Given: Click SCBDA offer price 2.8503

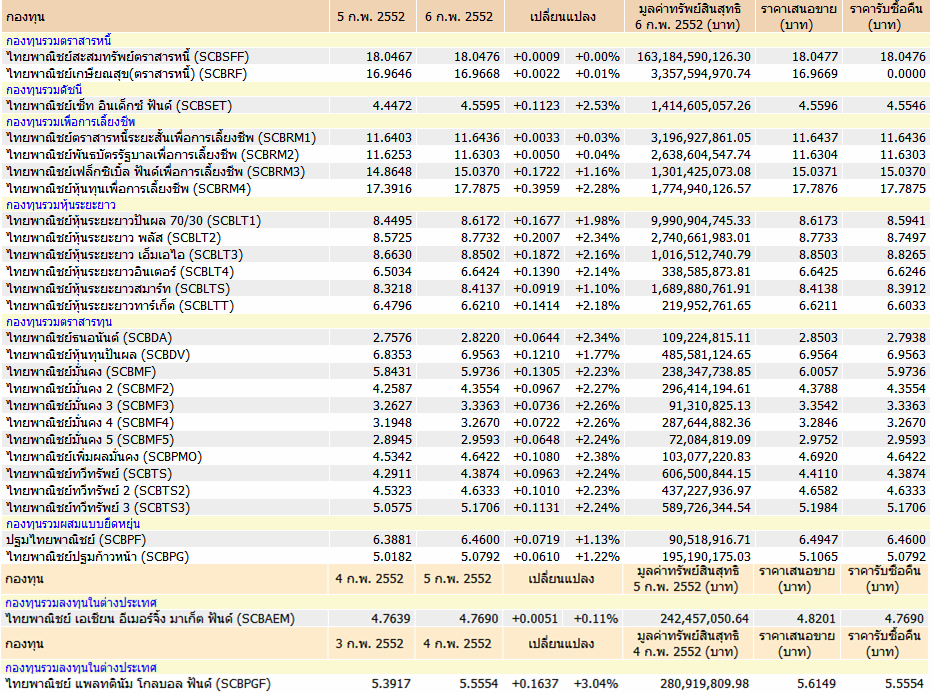Looking at the screenshot, I should pos(818,338).
